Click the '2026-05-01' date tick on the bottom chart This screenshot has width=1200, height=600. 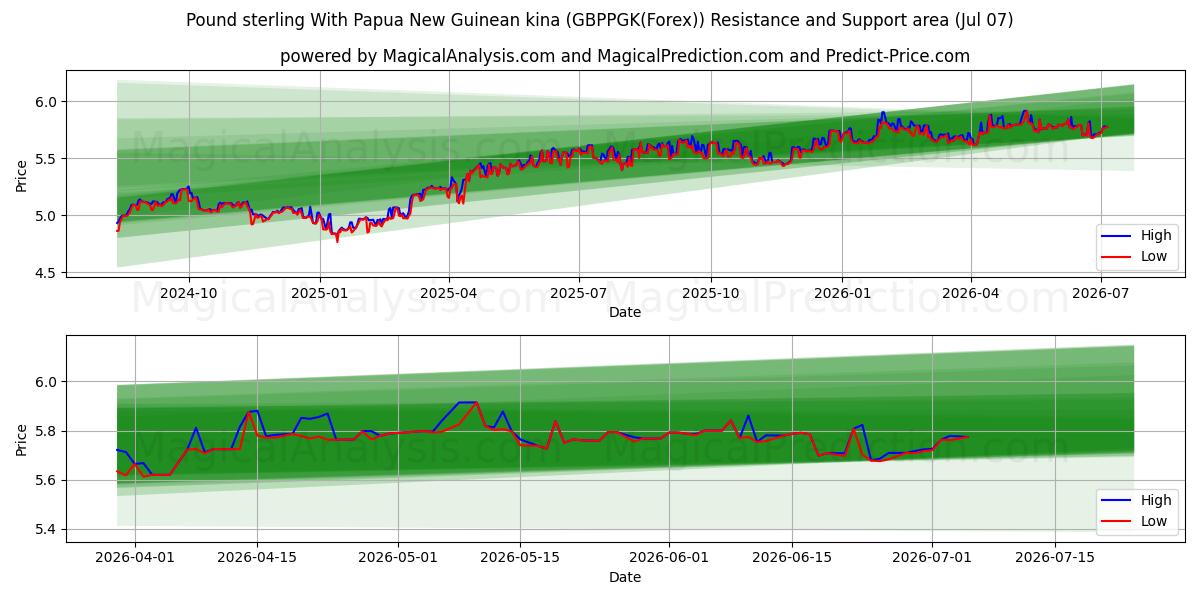pyautogui.click(x=398, y=559)
